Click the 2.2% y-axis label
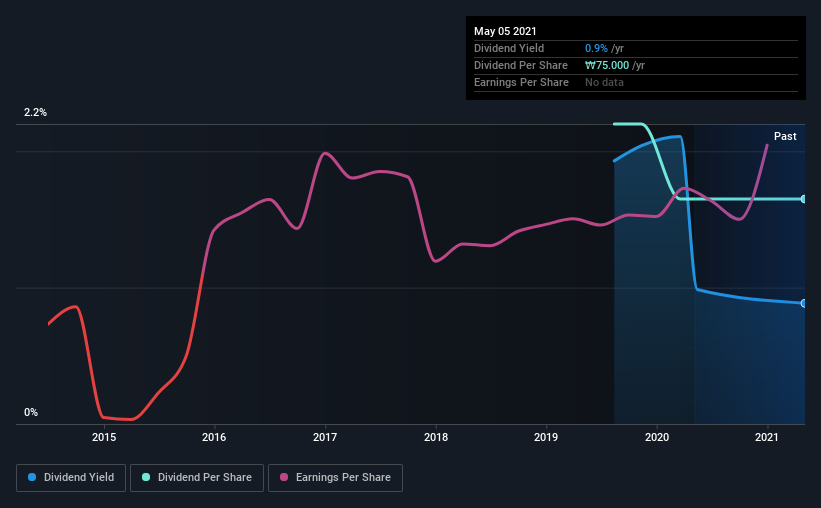The width and height of the screenshot is (821, 508). click(x=35, y=112)
